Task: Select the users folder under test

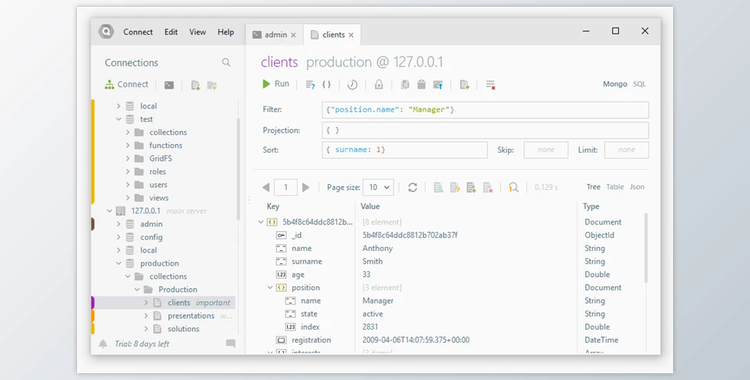Action: (158, 185)
